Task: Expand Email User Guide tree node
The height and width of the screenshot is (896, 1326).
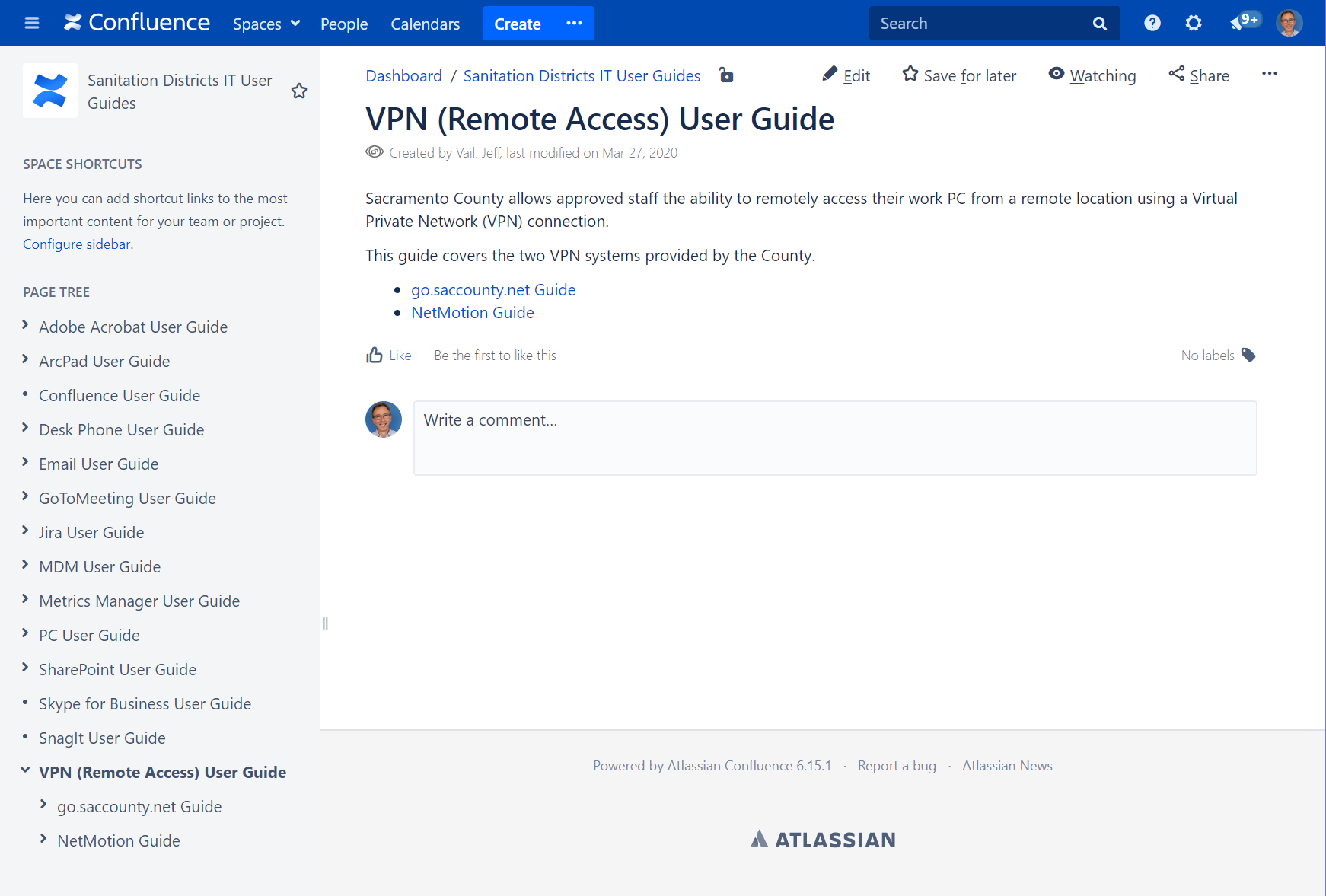Action: (25, 462)
